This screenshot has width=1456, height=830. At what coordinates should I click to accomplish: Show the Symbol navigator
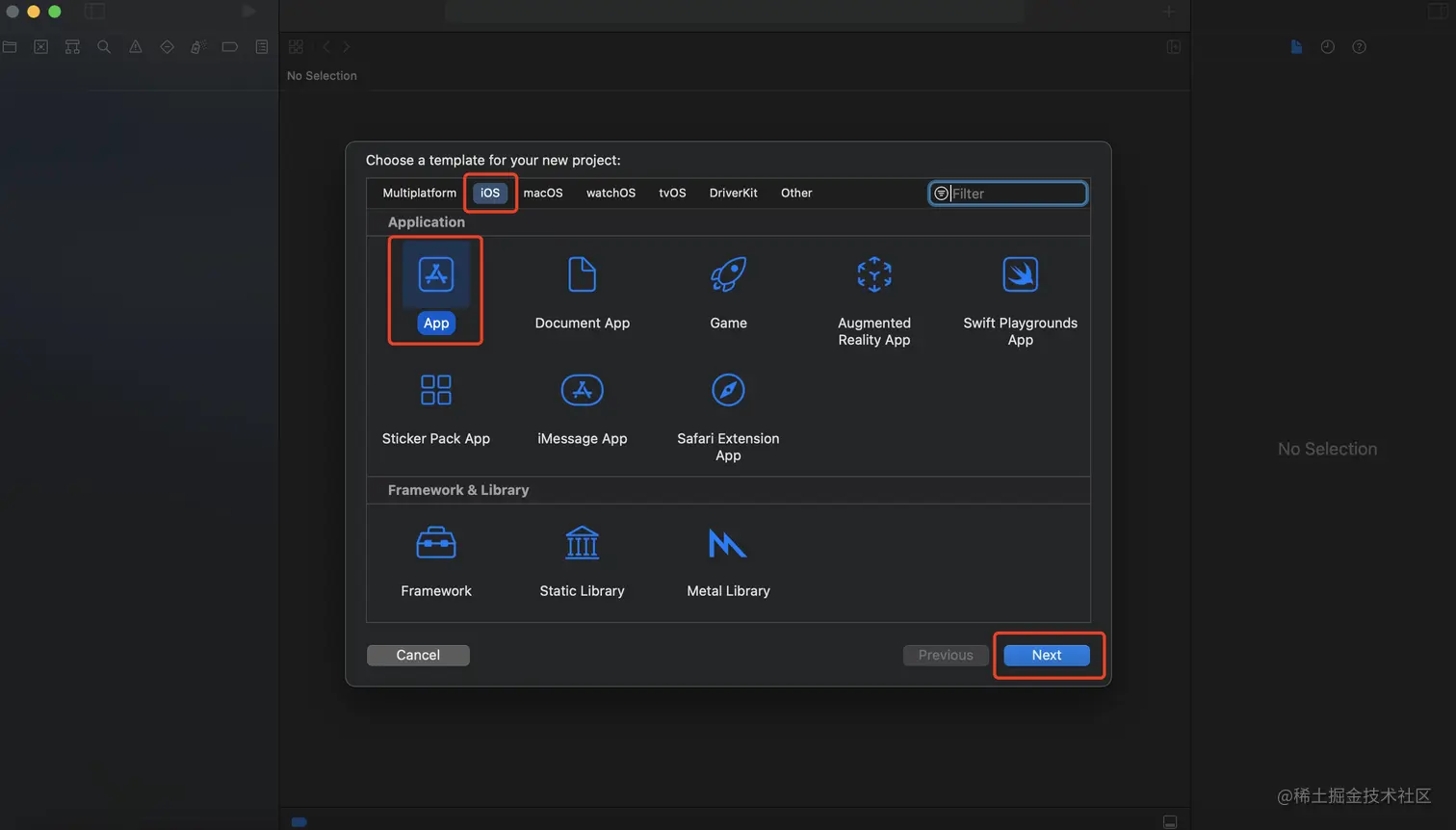(x=72, y=46)
